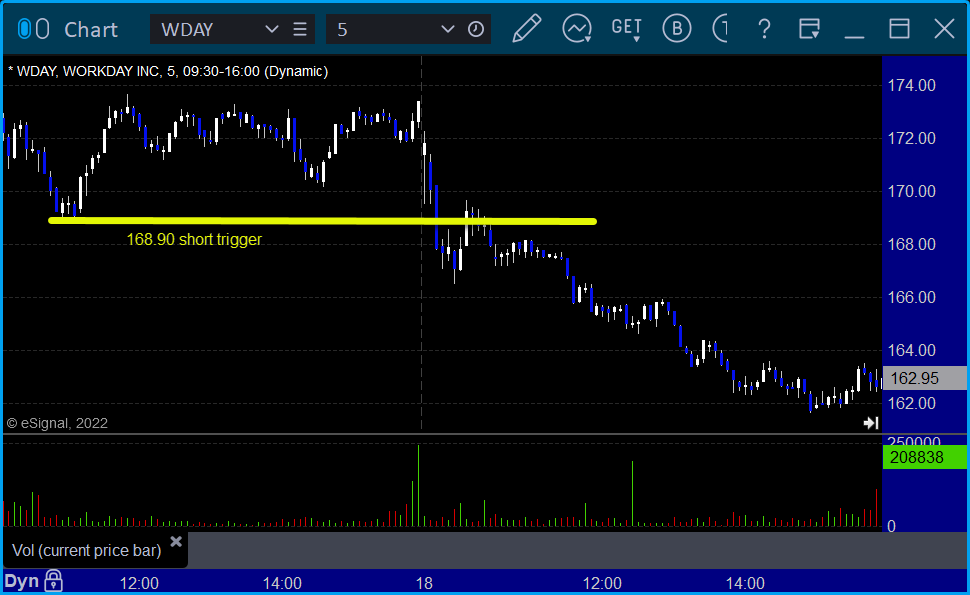Viewport: 970px width, 595px height.
Task: Close the chart window
Action: click(x=944, y=28)
